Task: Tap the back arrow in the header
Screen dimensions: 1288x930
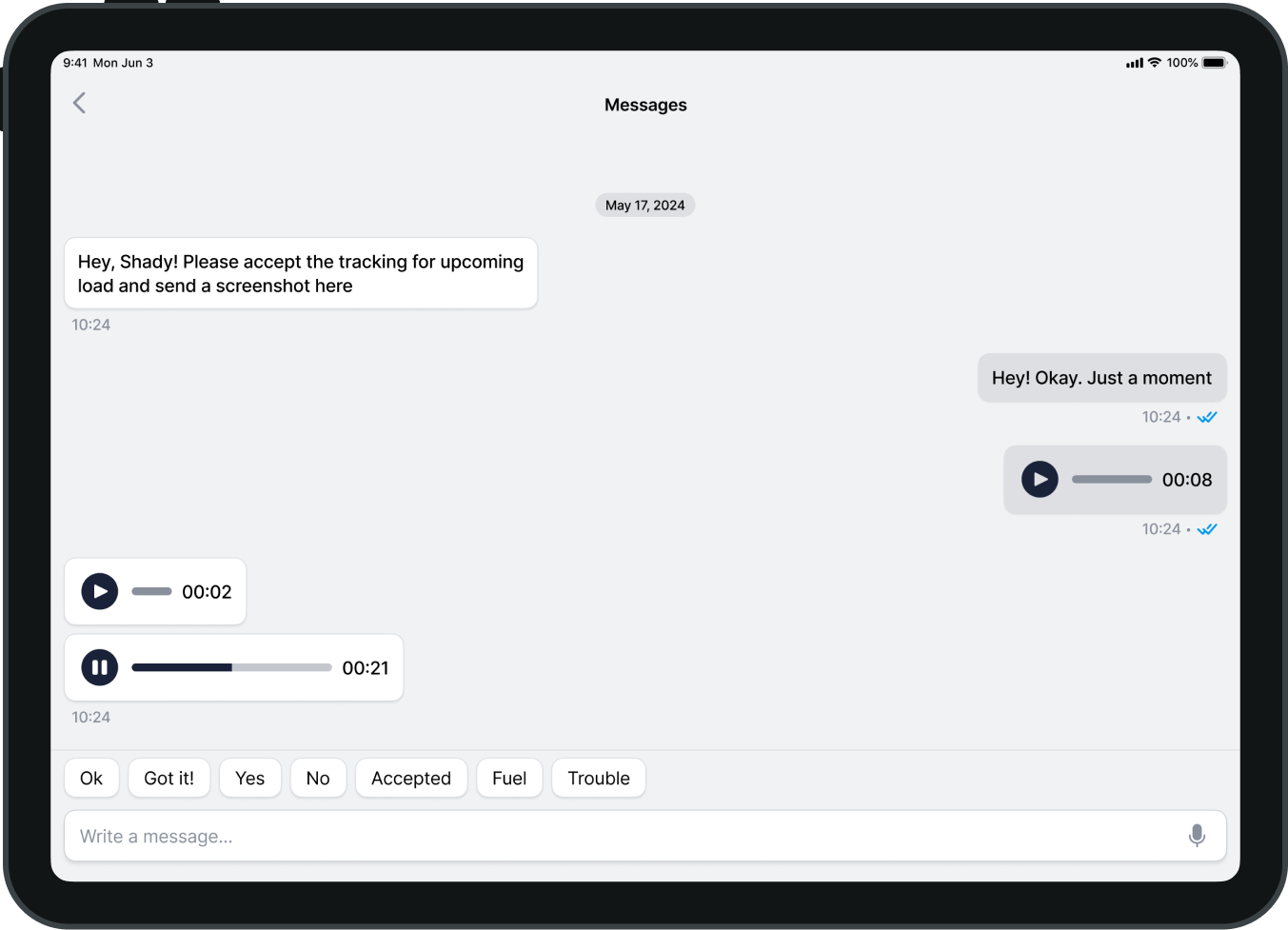Action: (x=80, y=103)
